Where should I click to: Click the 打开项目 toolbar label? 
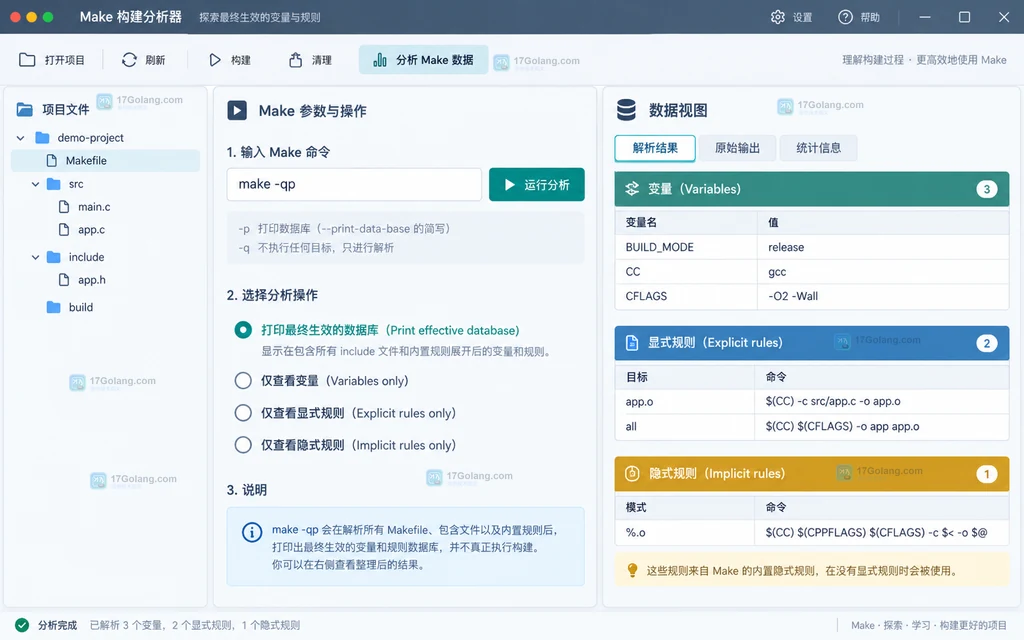coord(65,60)
